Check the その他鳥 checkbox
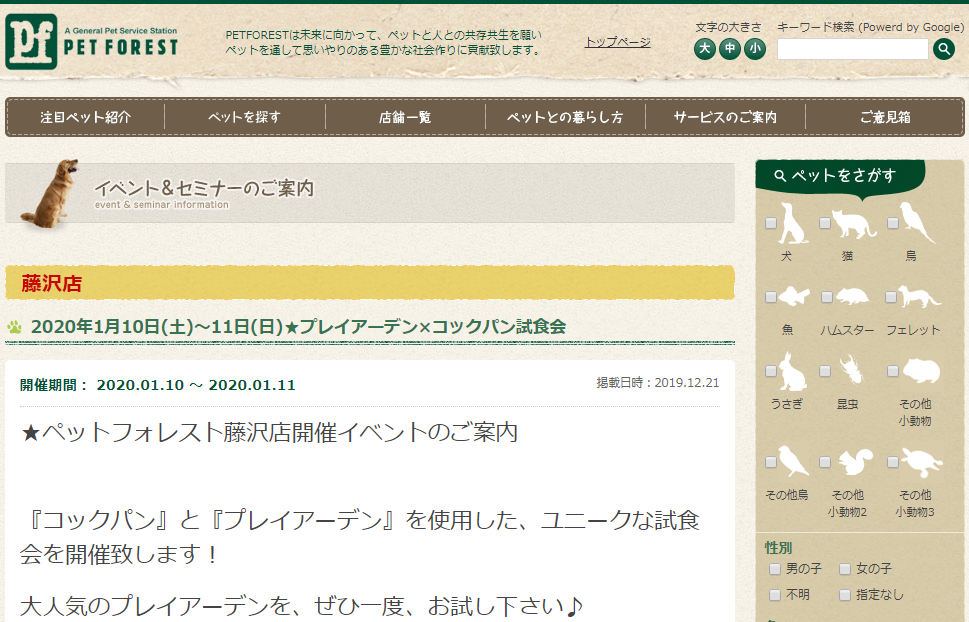Image resolution: width=969 pixels, height=622 pixels. (771, 462)
